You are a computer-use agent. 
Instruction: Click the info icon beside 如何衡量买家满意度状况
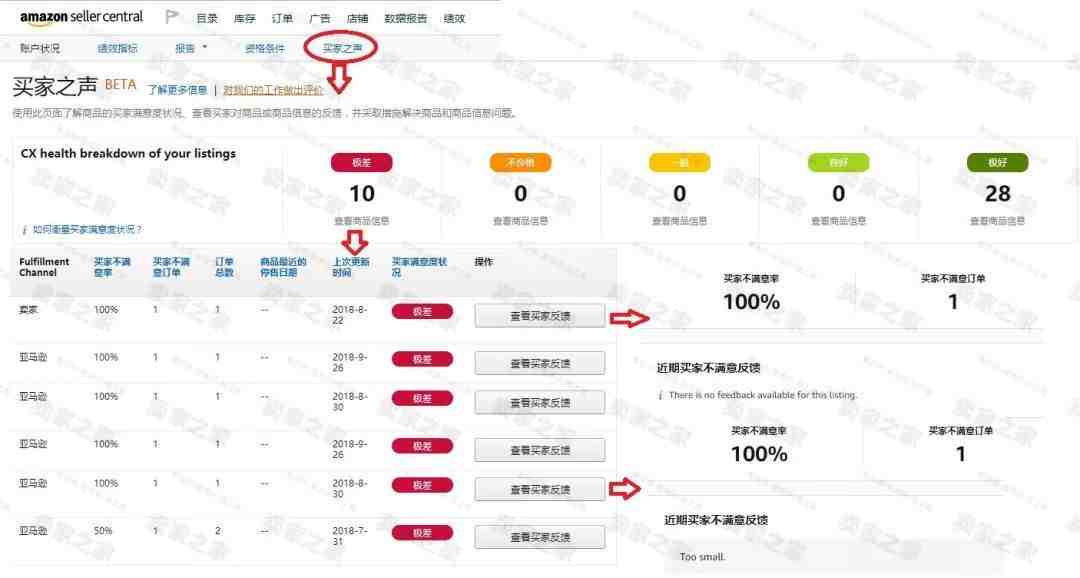25,230
